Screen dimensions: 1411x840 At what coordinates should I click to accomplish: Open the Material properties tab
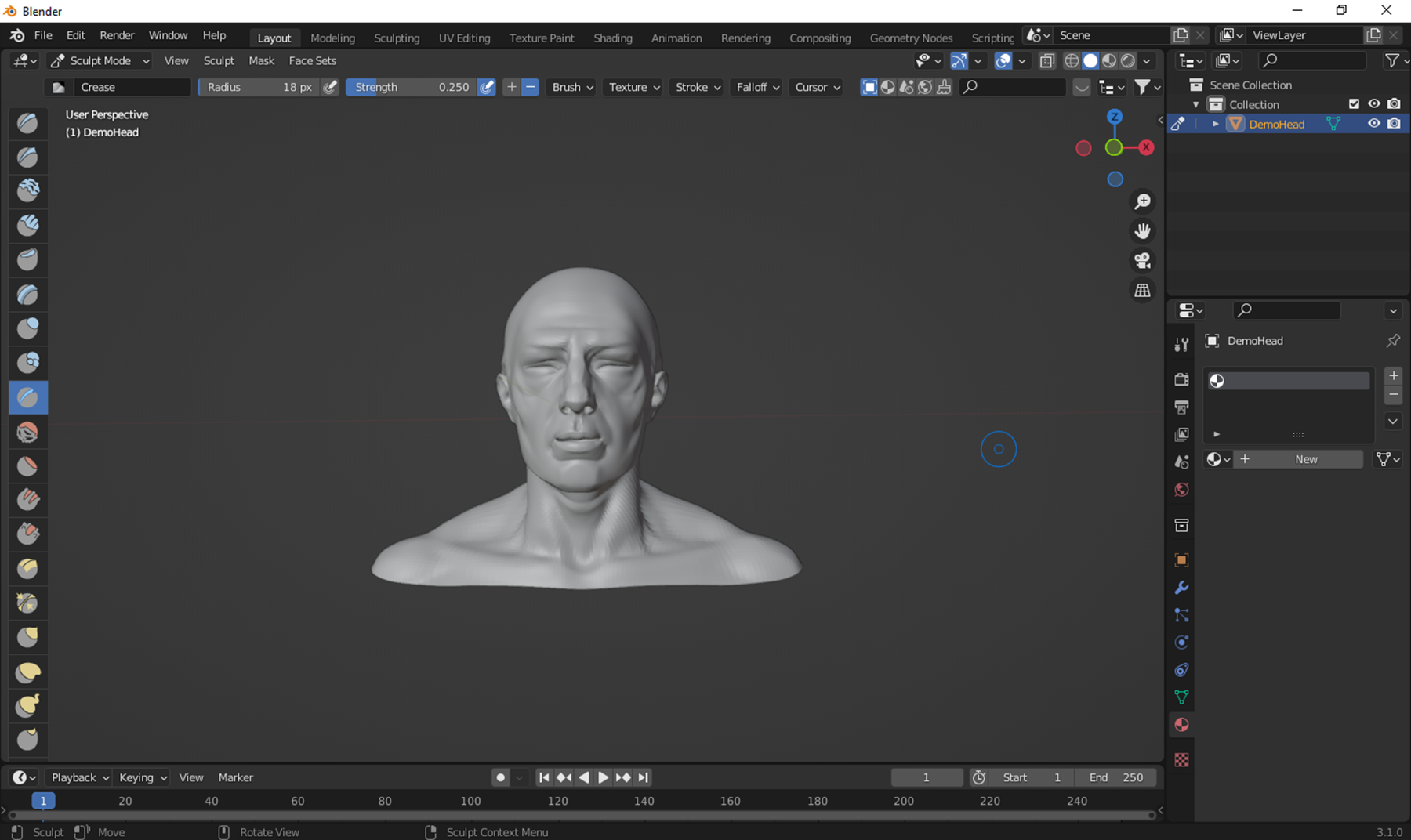[1181, 725]
